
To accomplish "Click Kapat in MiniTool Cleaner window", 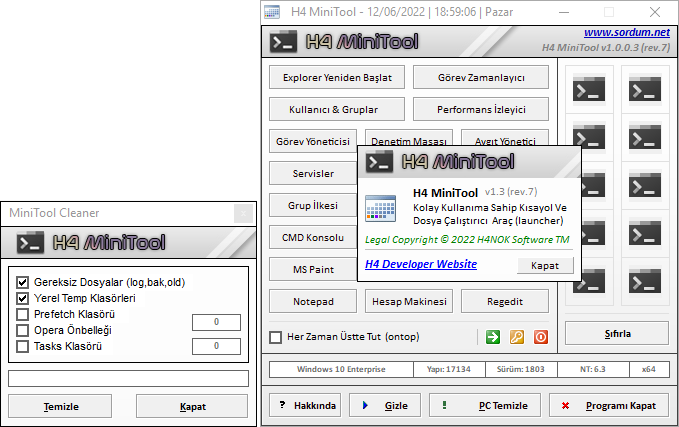I will point(192,406).
